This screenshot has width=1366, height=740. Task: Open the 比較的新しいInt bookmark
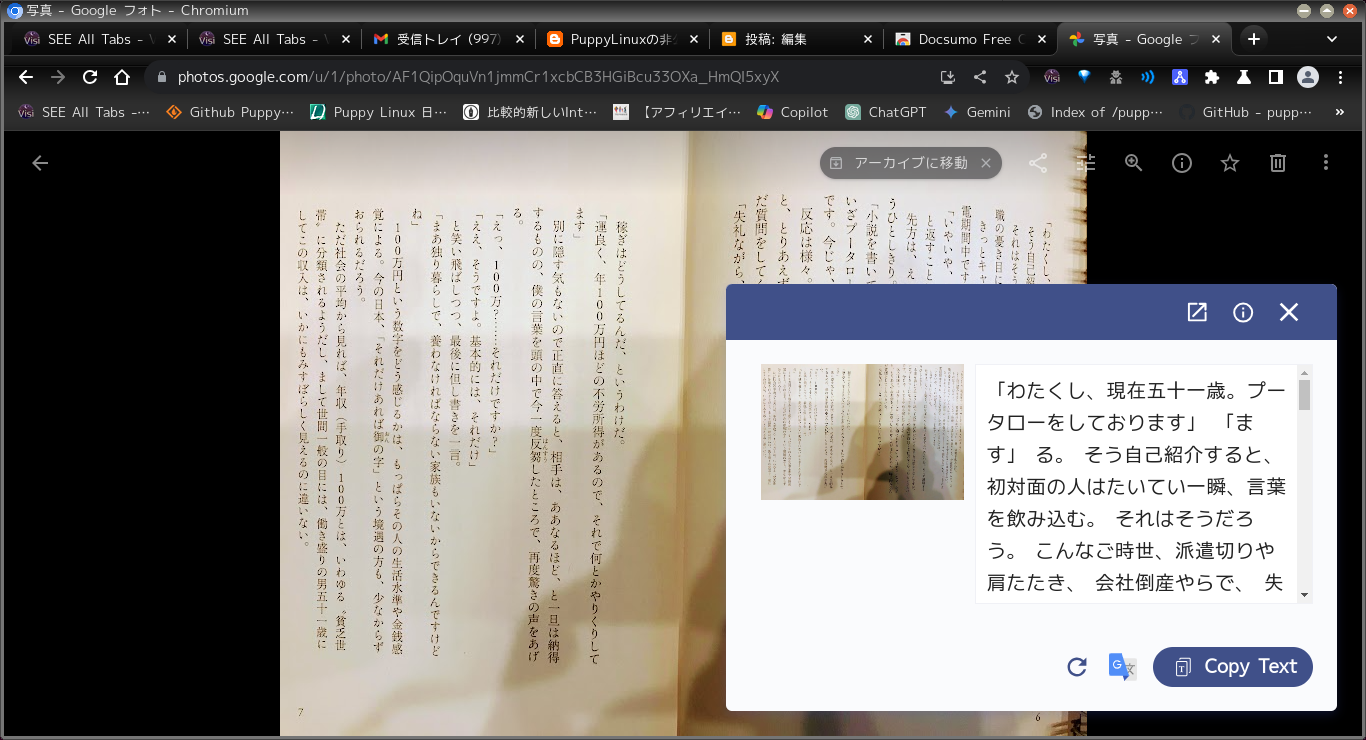pyautogui.click(x=530, y=112)
